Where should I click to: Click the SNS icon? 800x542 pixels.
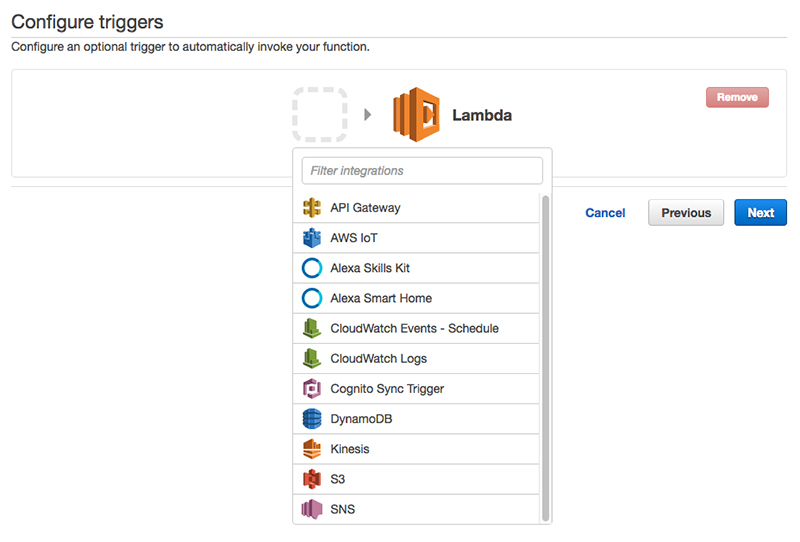[312, 509]
